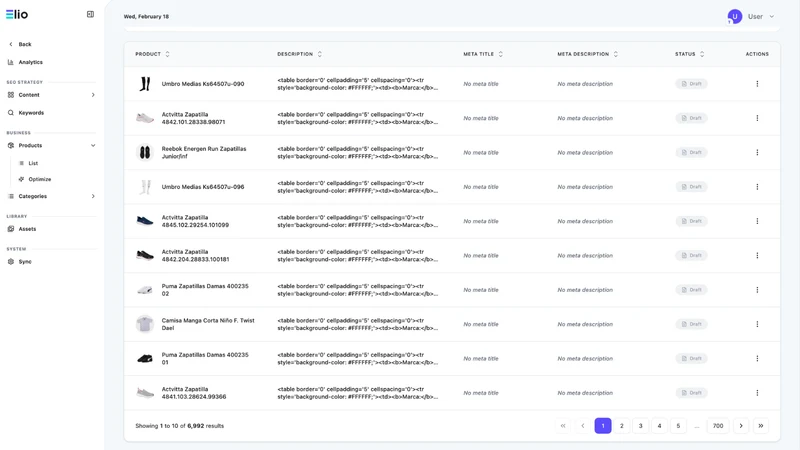The image size is (800, 450).
Task: Open the Products Optimize submenu
Action: [40, 179]
